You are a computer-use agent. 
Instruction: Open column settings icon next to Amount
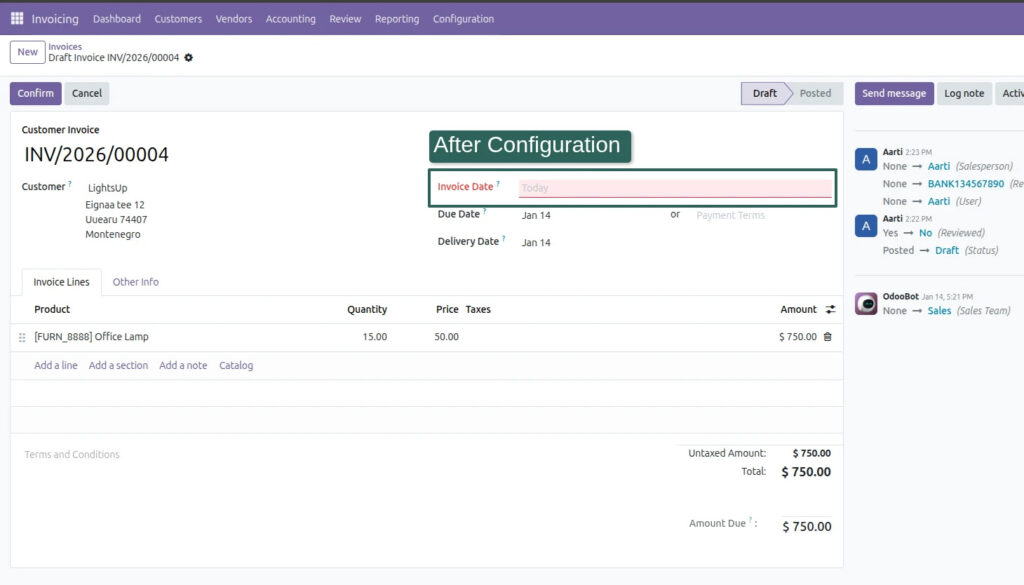pyautogui.click(x=828, y=310)
